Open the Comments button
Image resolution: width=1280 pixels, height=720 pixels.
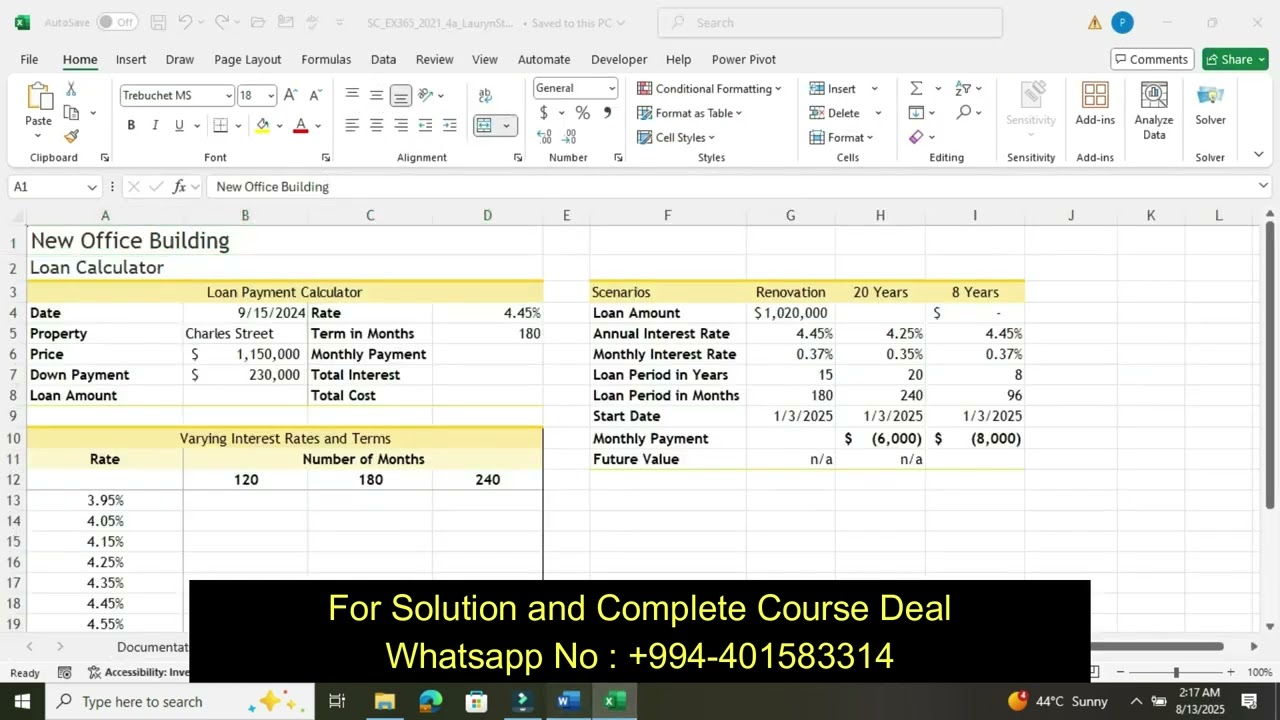(1152, 59)
